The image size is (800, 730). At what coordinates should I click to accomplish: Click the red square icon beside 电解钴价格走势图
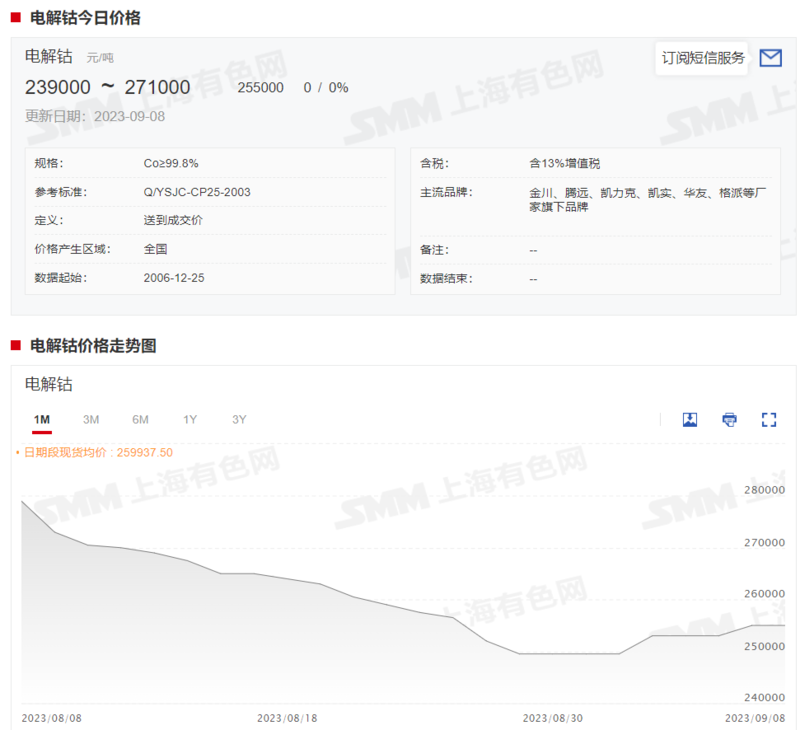click(x=14, y=347)
